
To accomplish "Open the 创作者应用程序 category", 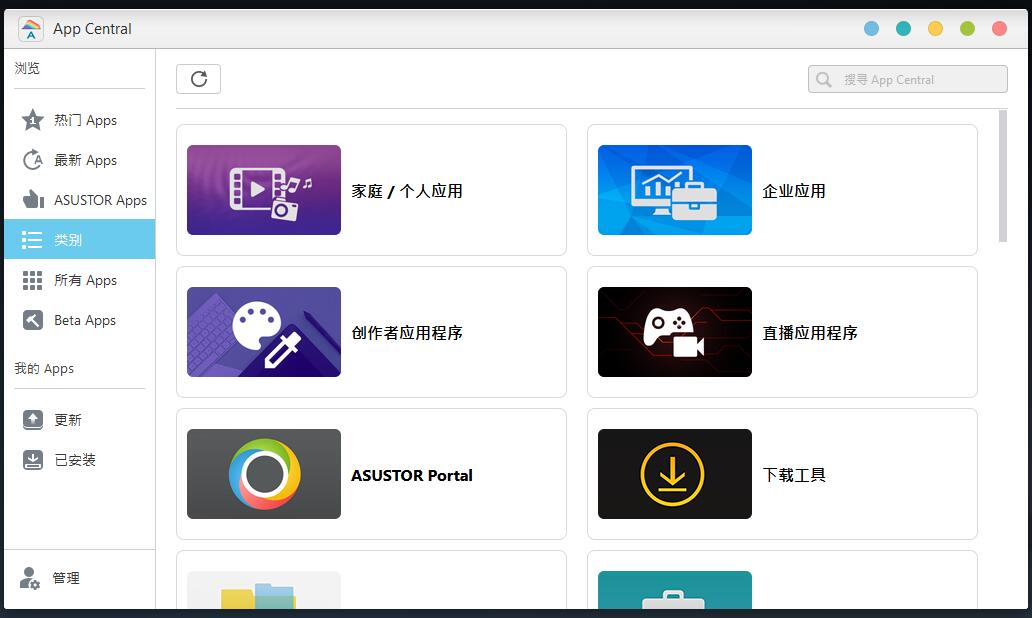I will [370, 332].
